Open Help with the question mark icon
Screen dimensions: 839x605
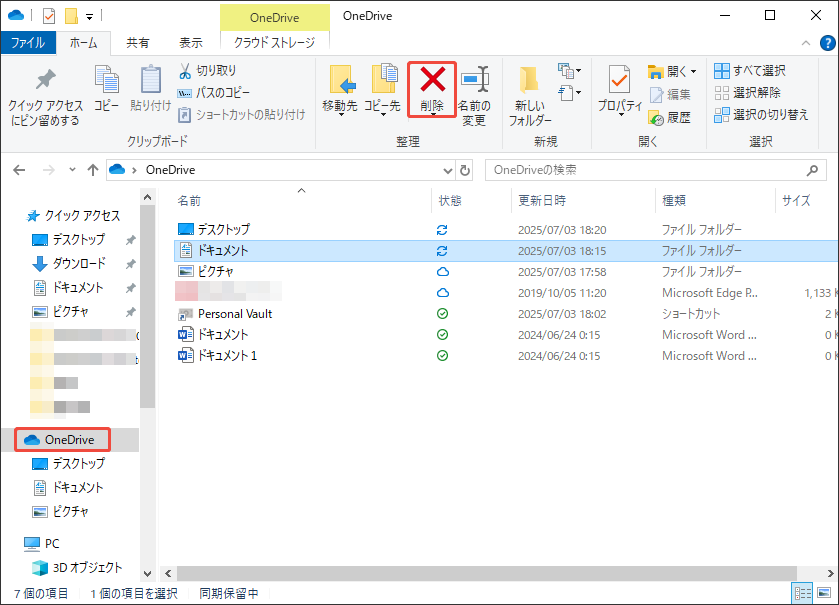(x=827, y=43)
